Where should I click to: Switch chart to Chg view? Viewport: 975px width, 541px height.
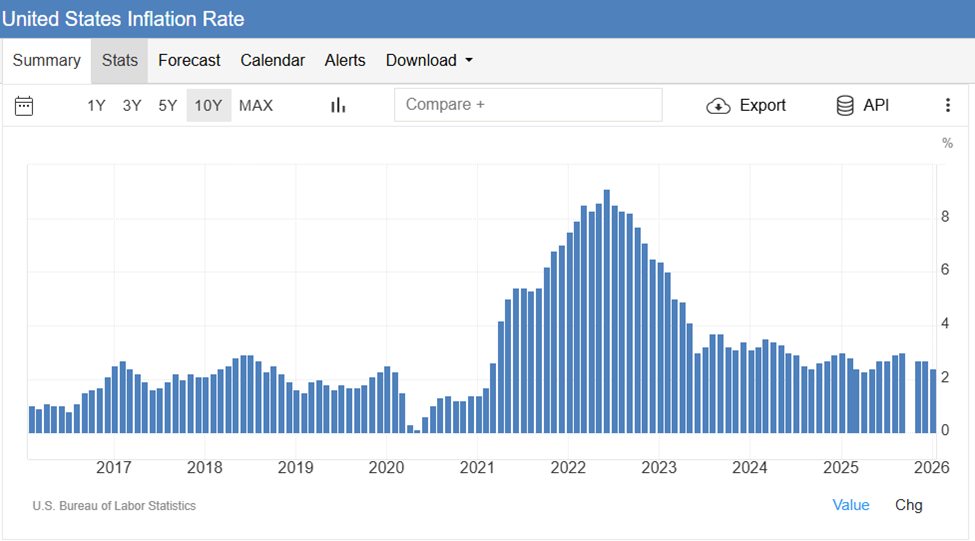coord(908,505)
